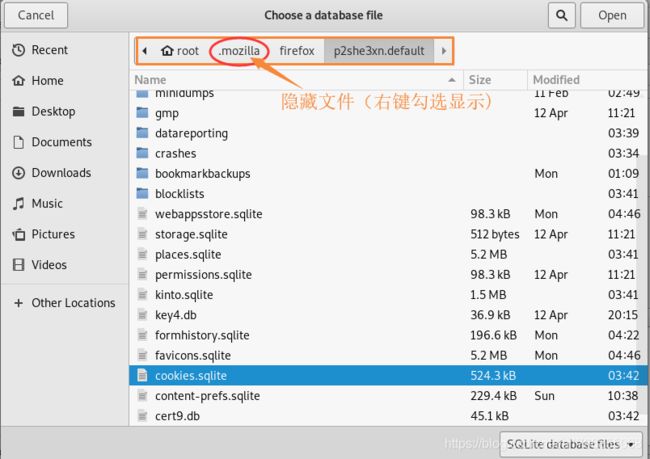Open the SQLite database files filter dropdown

coord(570,444)
